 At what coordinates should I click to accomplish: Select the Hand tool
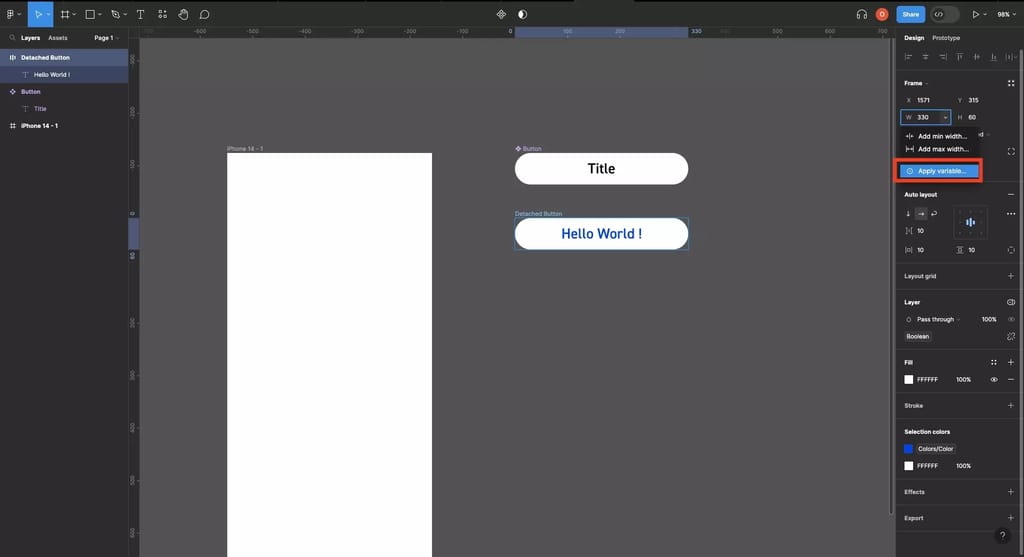pos(184,14)
